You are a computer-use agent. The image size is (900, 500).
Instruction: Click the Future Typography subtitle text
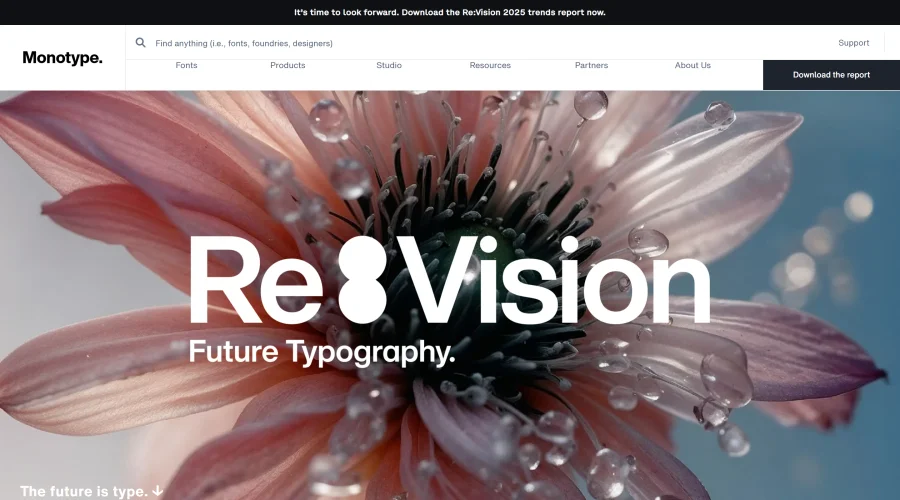[x=322, y=352]
